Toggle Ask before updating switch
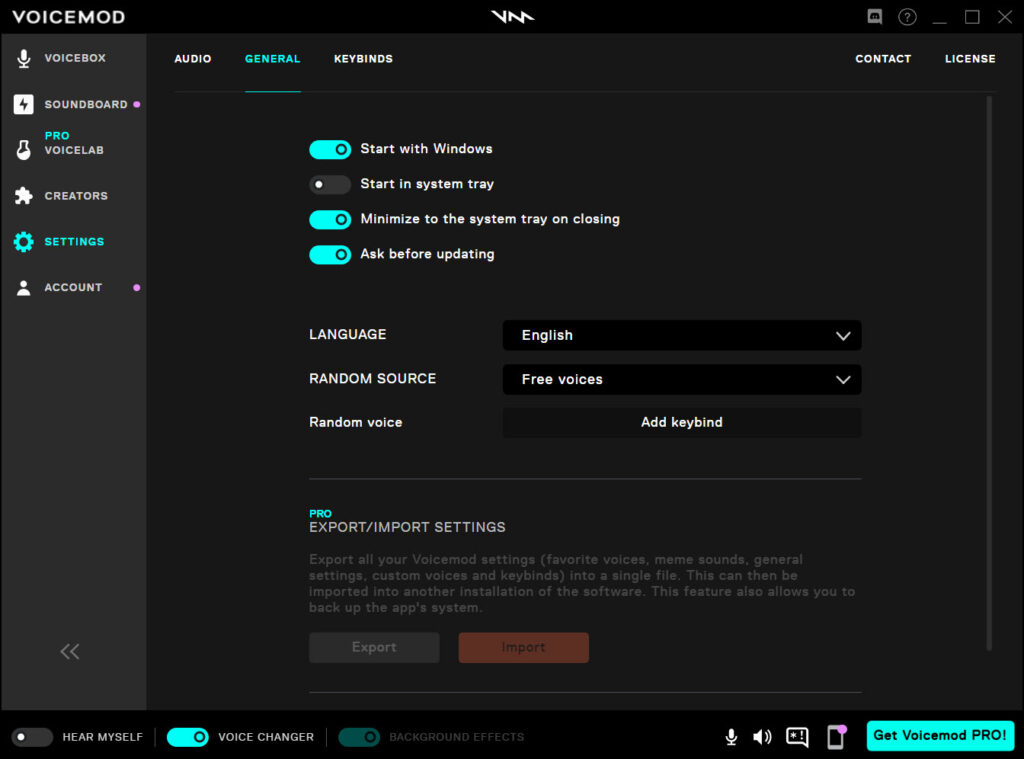 point(330,255)
